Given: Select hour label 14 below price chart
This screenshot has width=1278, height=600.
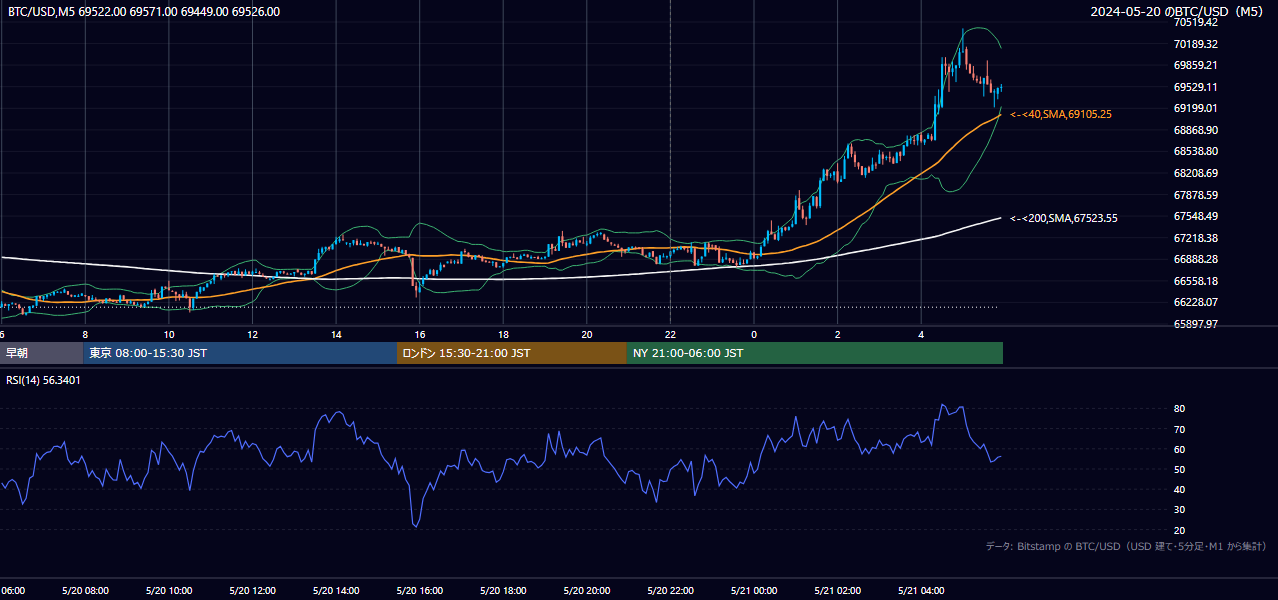Looking at the screenshot, I should [x=336, y=335].
